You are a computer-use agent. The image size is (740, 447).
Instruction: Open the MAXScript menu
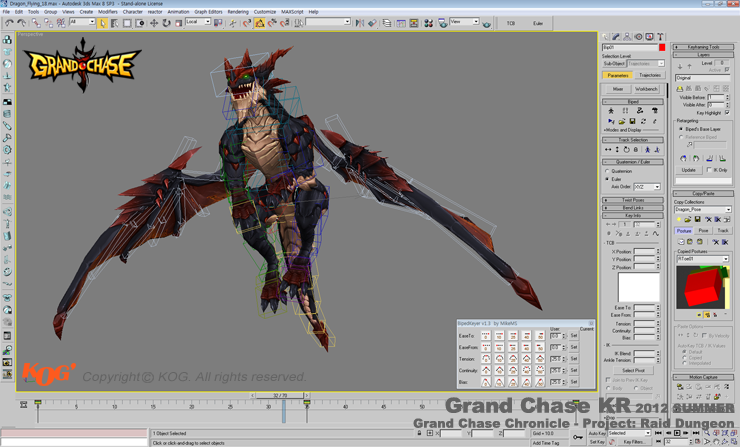[x=292, y=12]
